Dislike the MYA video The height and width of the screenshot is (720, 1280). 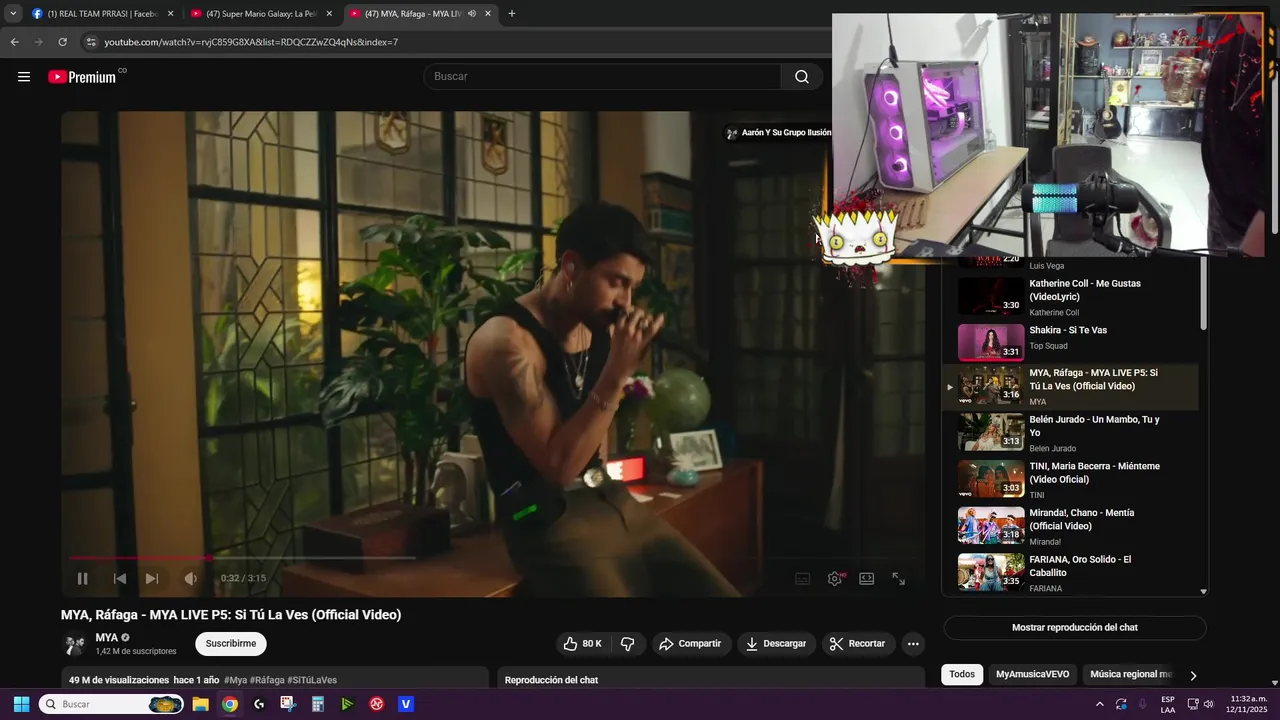pyautogui.click(x=628, y=644)
